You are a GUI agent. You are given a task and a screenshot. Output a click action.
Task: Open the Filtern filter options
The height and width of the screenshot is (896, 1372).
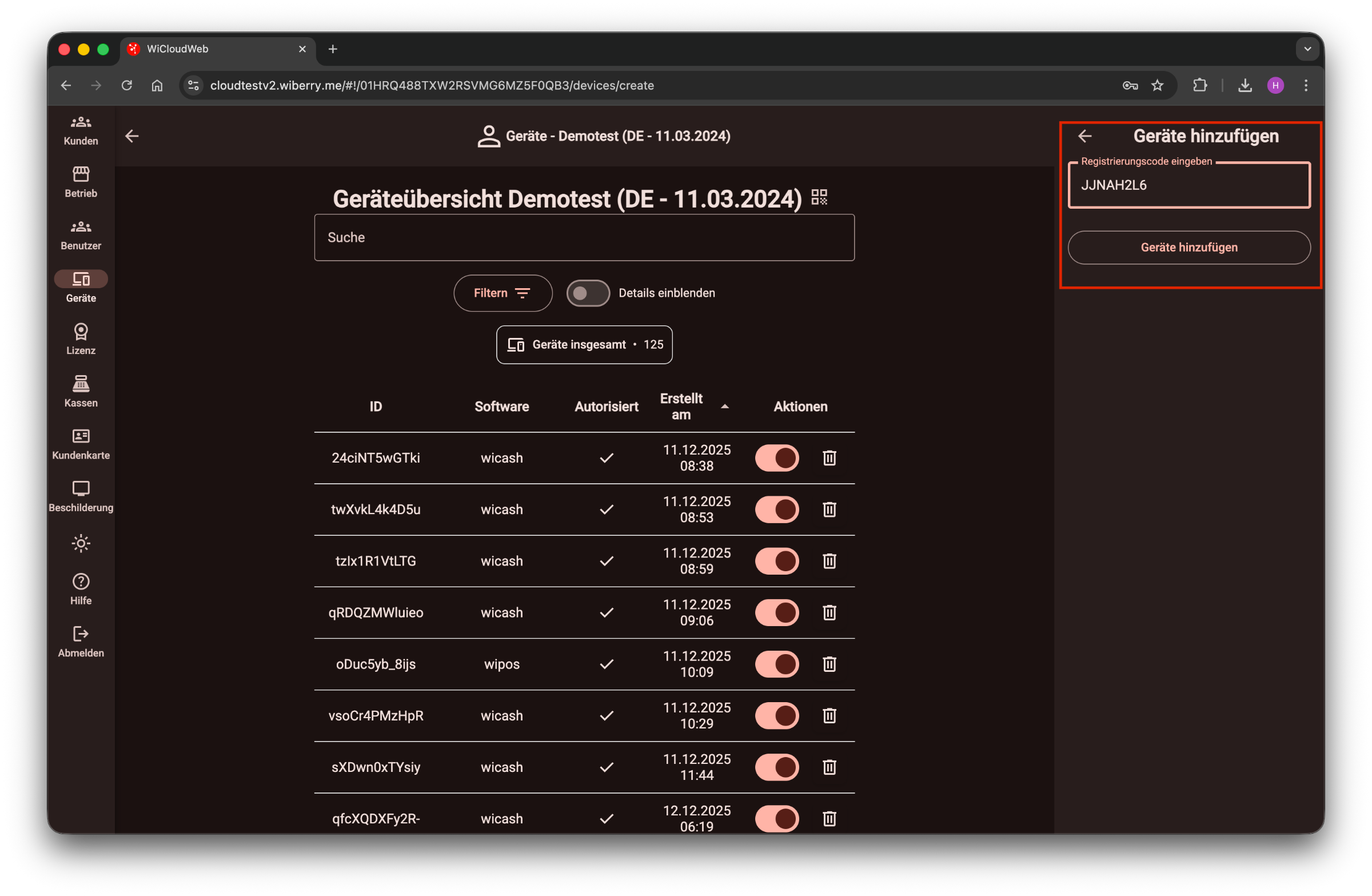tap(502, 293)
